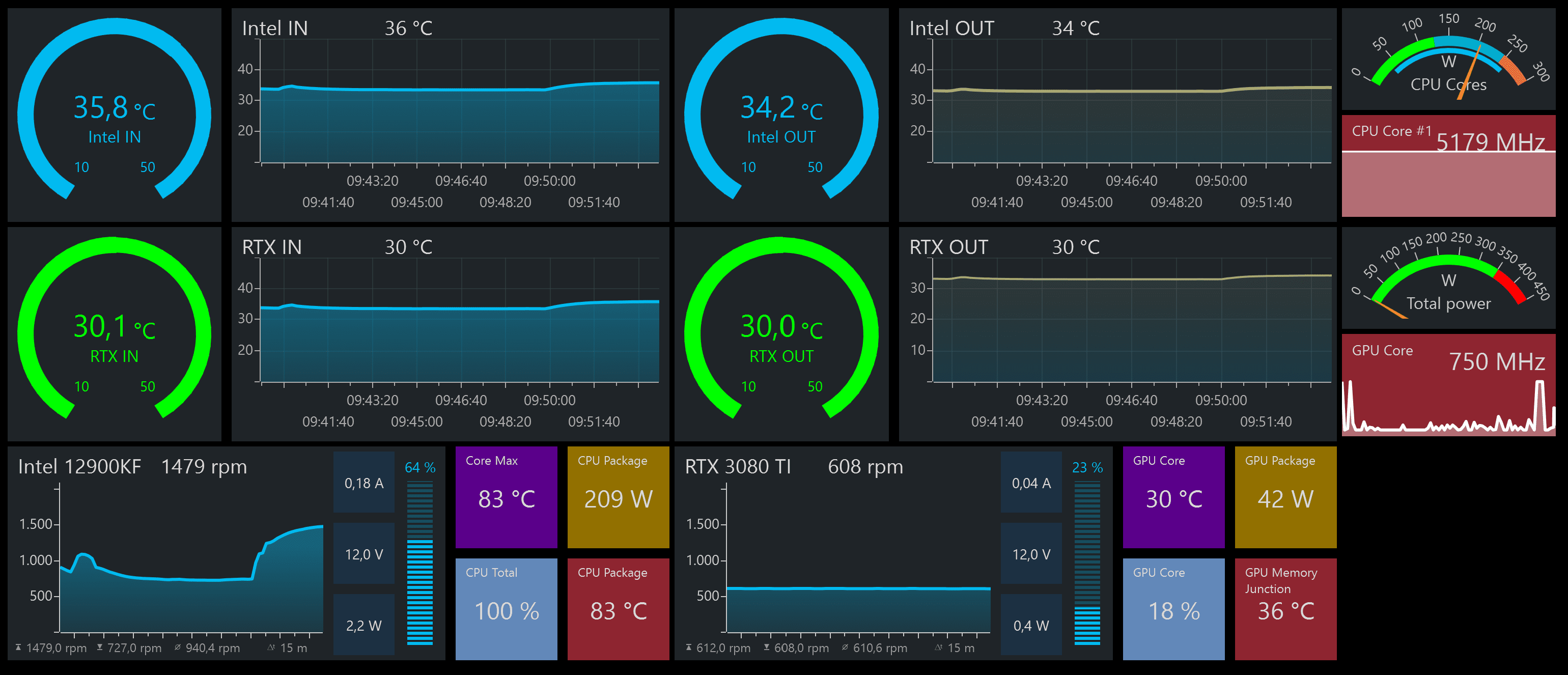1568x675 pixels.
Task: Click the CPU Core #1 frequency tile
Action: tap(1448, 165)
